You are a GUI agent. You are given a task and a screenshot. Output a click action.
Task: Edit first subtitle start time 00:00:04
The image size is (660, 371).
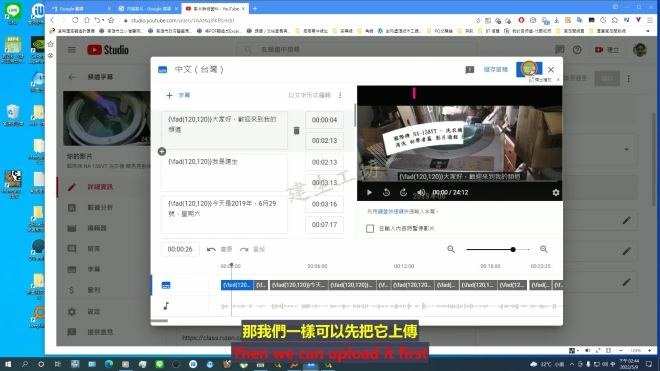click(x=324, y=120)
